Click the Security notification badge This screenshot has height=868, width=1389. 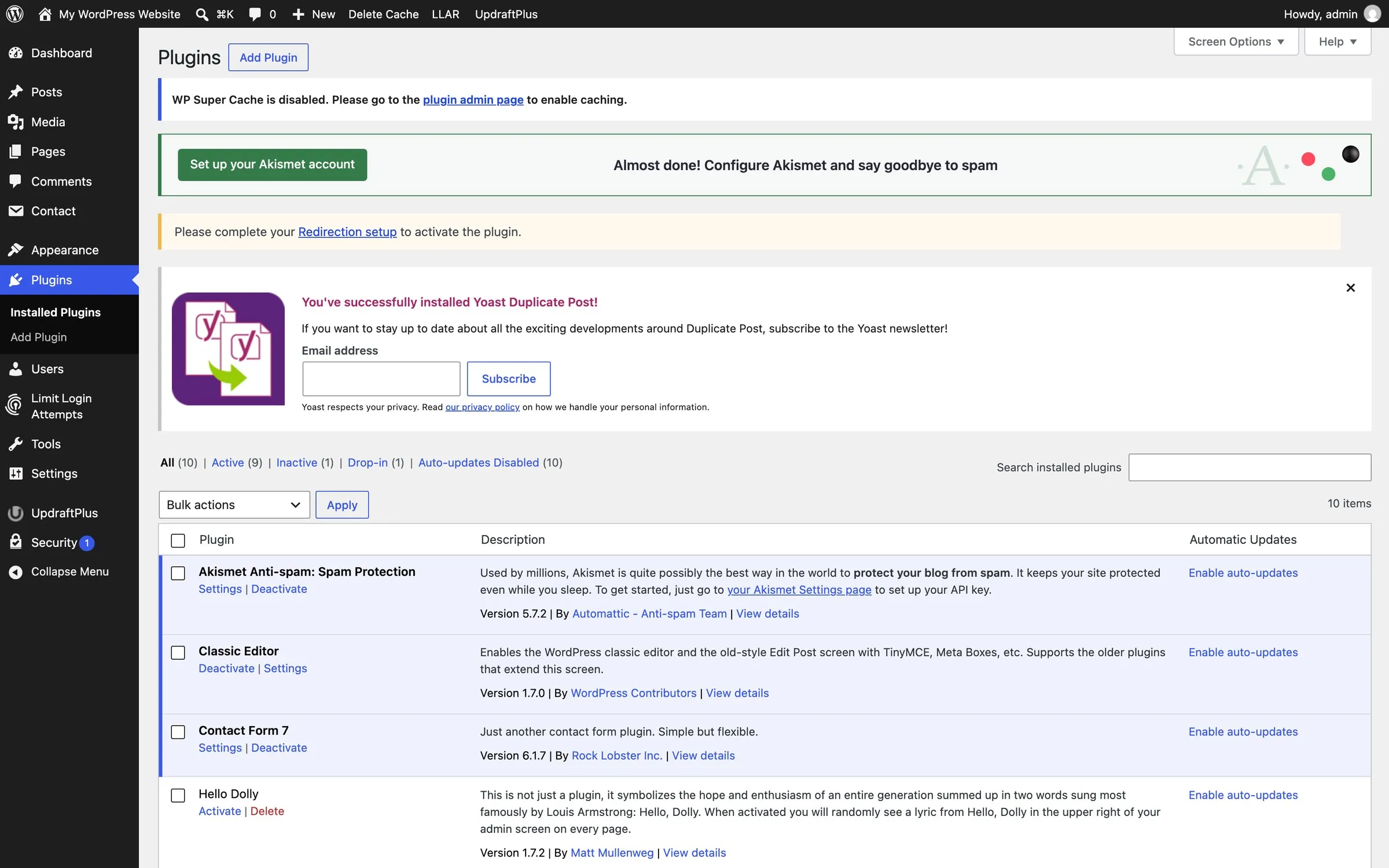click(87, 543)
